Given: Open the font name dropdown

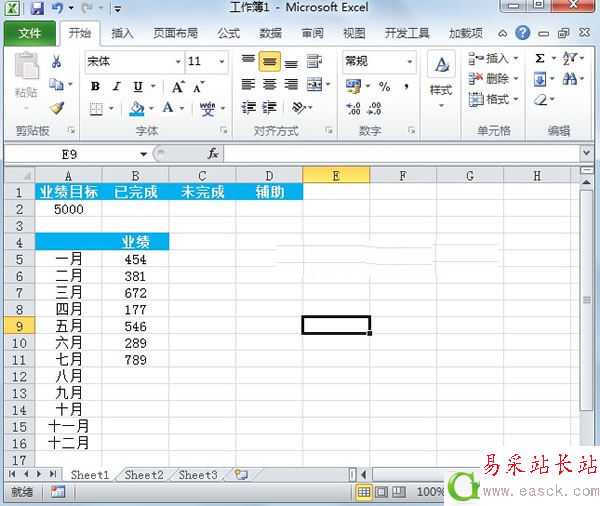Looking at the screenshot, I should [178, 62].
